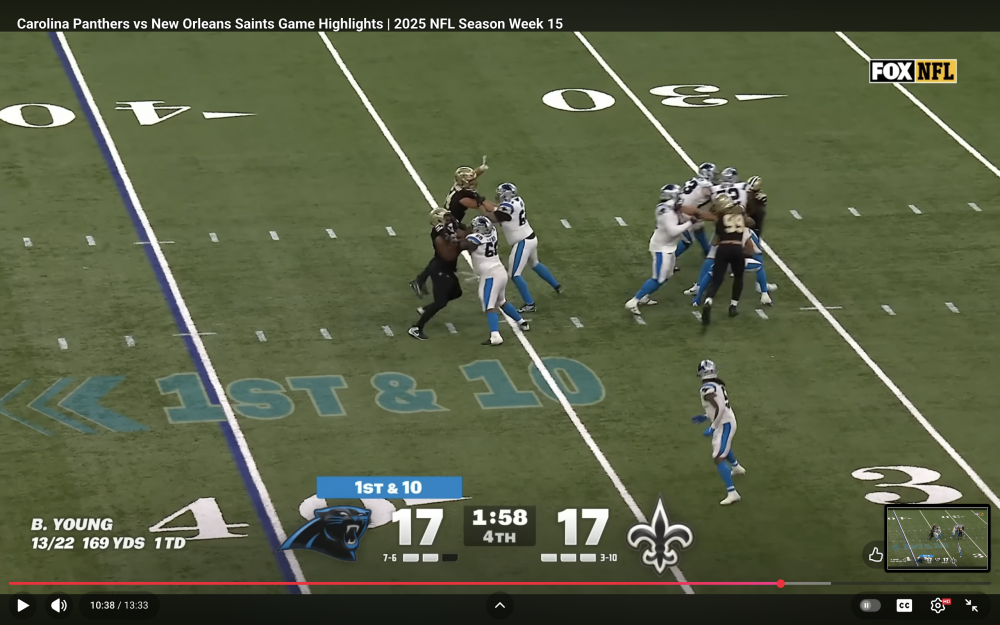The image size is (1000, 625).
Task: Click the red progress bar scrubber handle
Action: click(780, 583)
